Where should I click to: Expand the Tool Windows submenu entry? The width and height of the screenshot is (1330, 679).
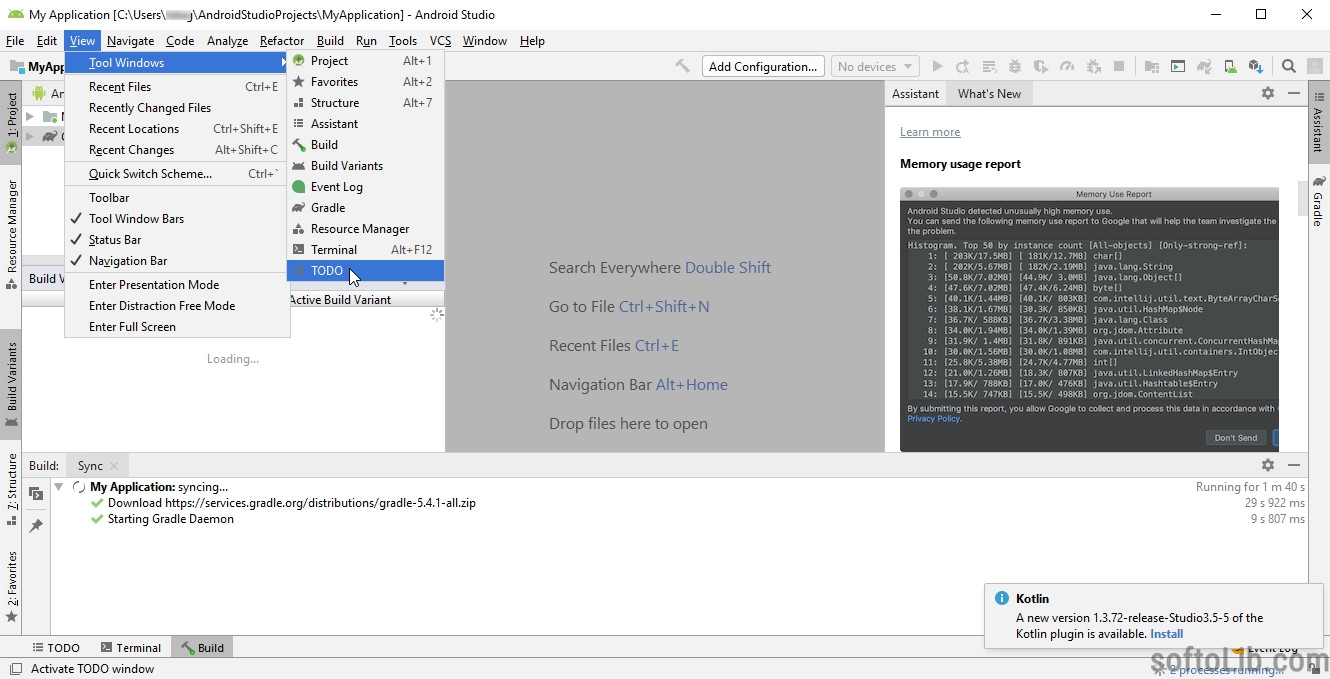pyautogui.click(x=177, y=62)
